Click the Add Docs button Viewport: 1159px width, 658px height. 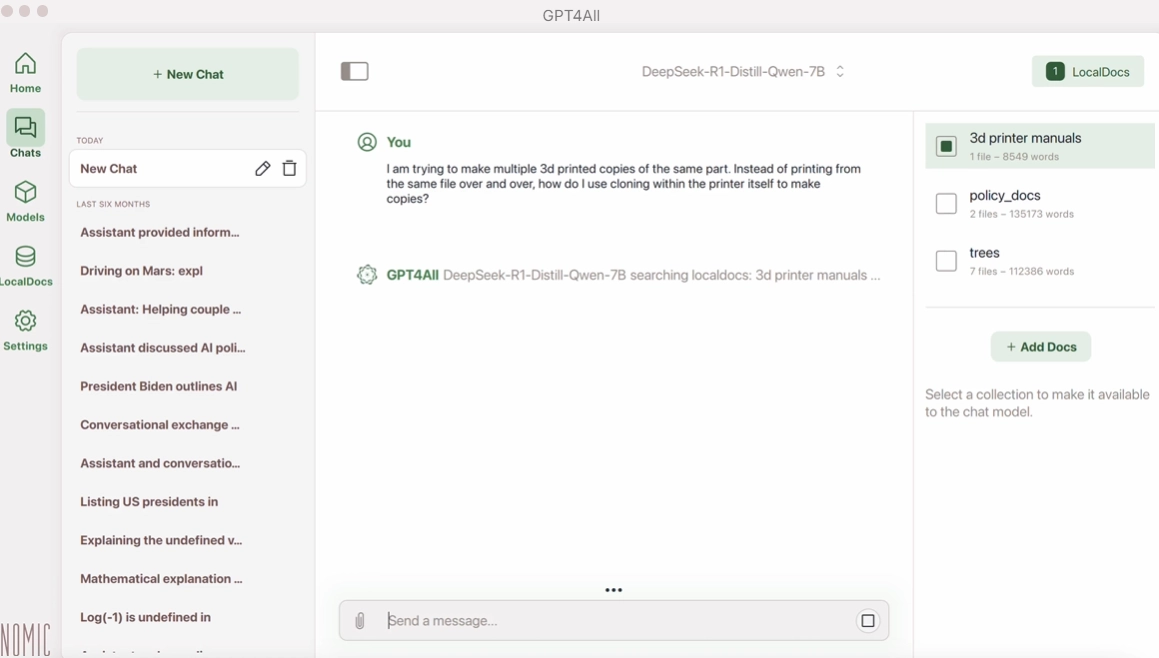(1041, 347)
